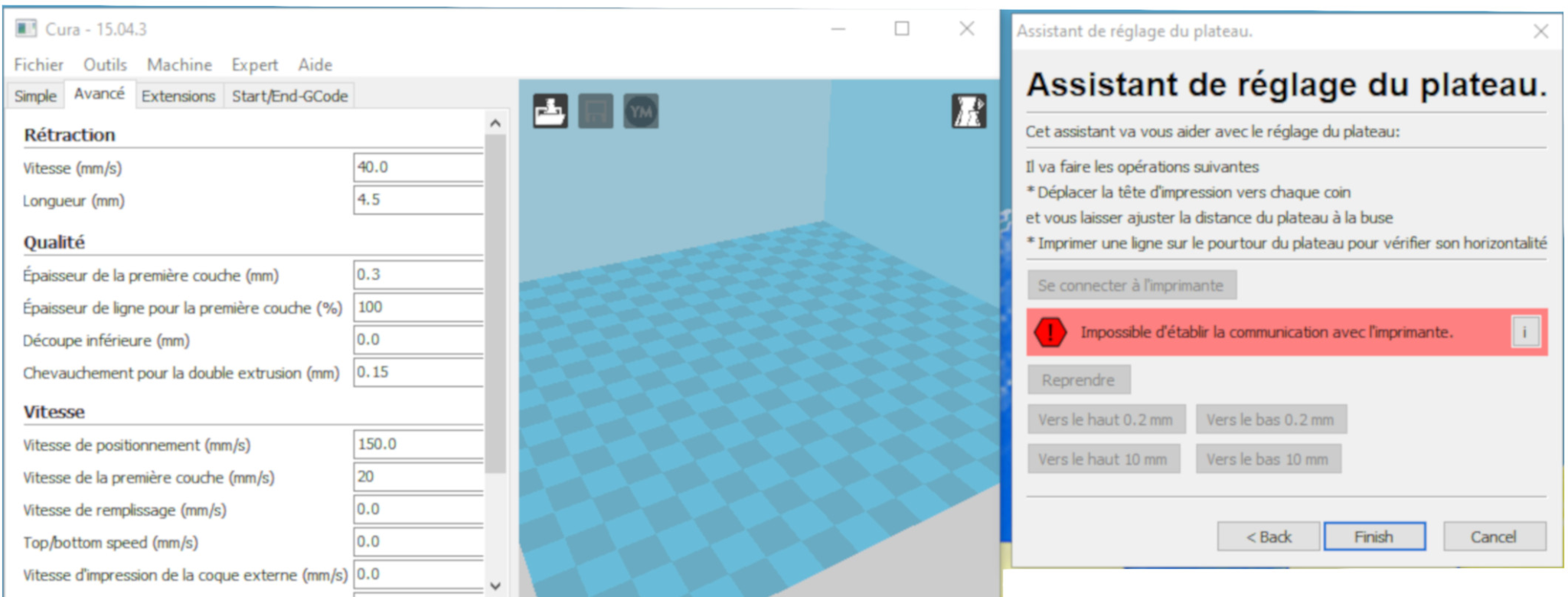
Task: Click the settings panel scroll-up arrow
Action: click(495, 123)
